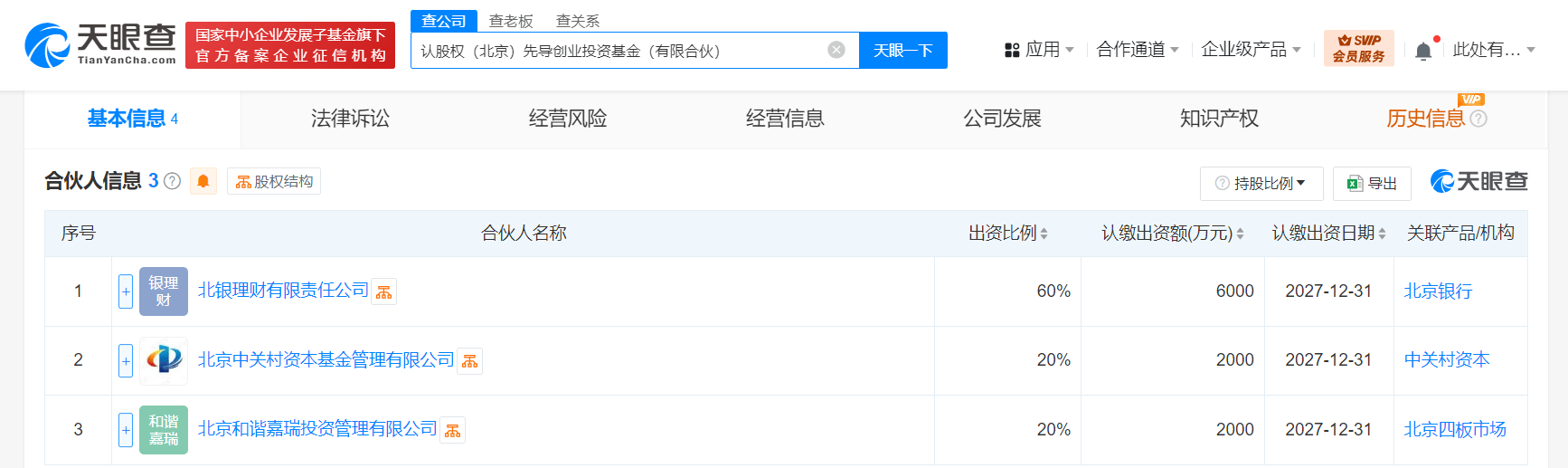Image resolution: width=1568 pixels, height=468 pixels.
Task: Open equity structure icon for 北银理财有限责任公司
Action: pos(384,291)
